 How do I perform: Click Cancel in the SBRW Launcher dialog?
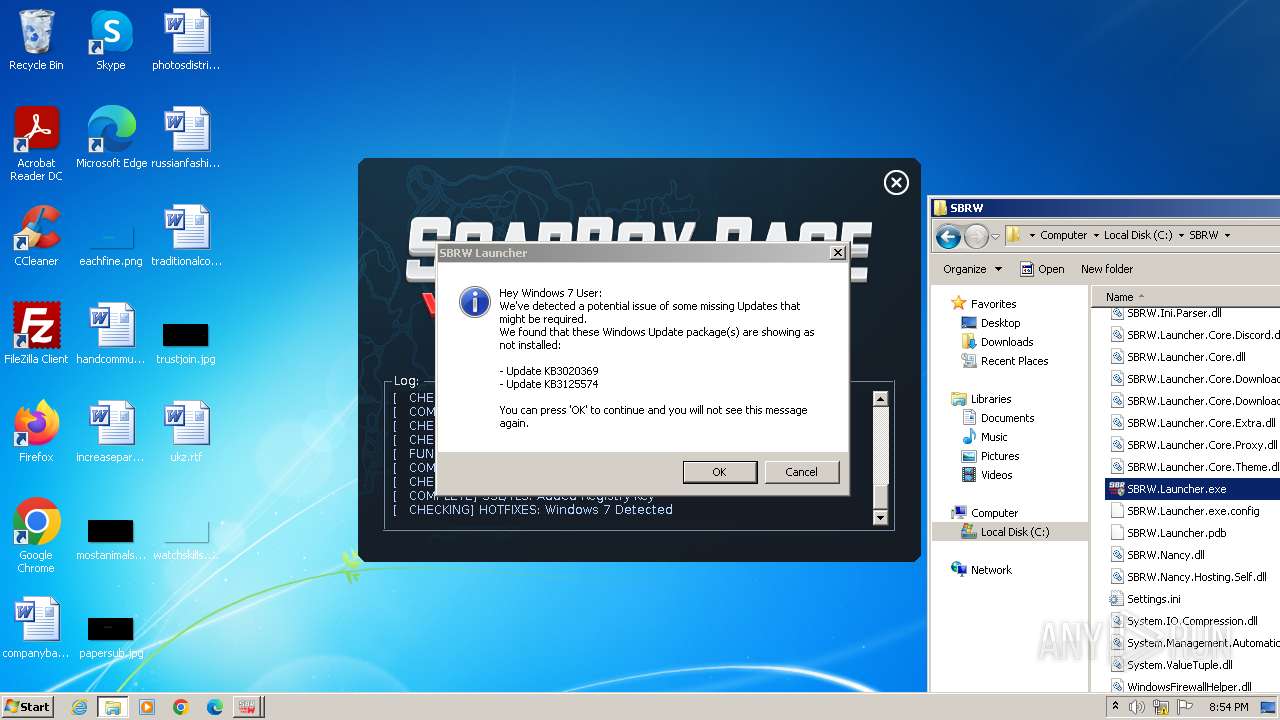[x=801, y=472]
